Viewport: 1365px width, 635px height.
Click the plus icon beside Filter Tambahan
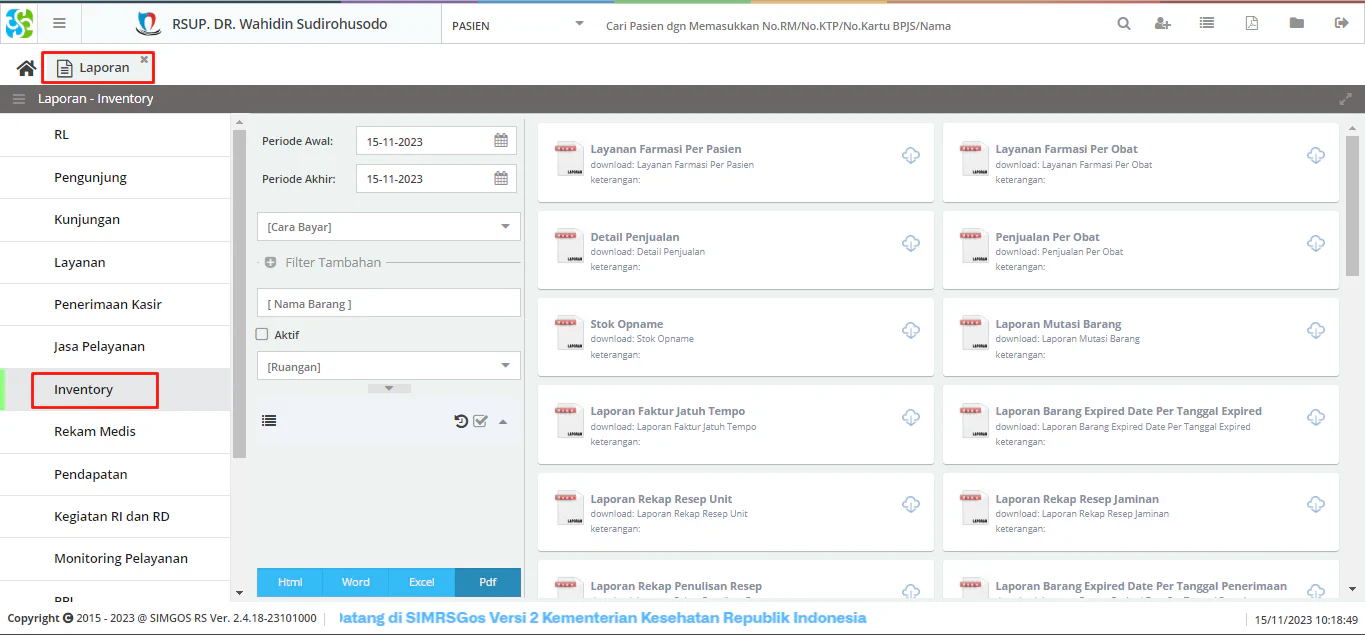click(x=270, y=262)
